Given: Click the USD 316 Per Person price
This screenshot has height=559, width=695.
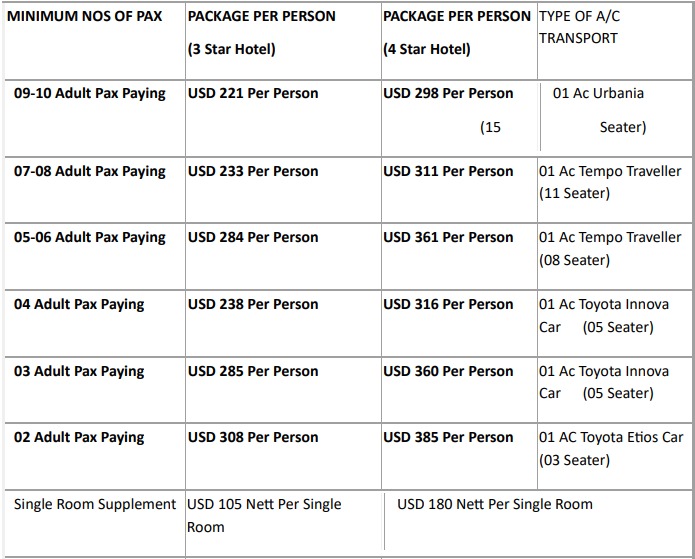Looking at the screenshot, I should [x=448, y=304].
